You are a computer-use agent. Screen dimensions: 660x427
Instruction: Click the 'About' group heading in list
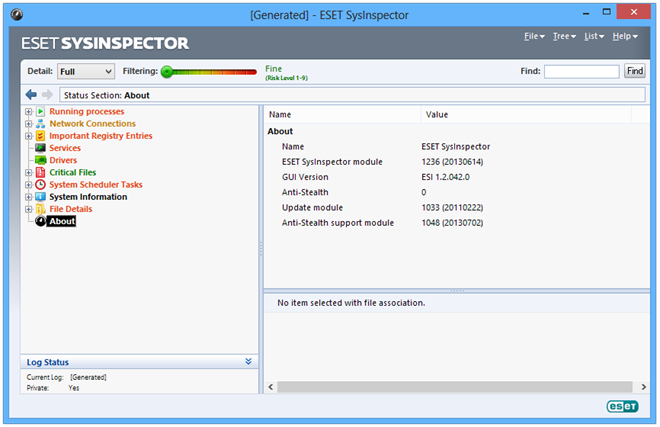(x=280, y=131)
